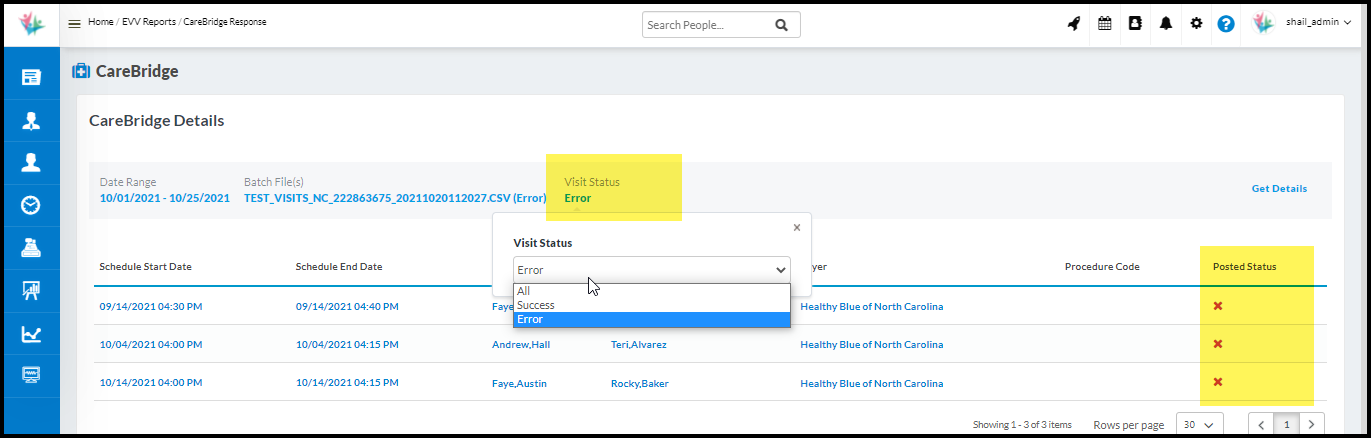Open Faye,Austin in 10/14/2021 row
The width and height of the screenshot is (1371, 438).
(x=519, y=383)
